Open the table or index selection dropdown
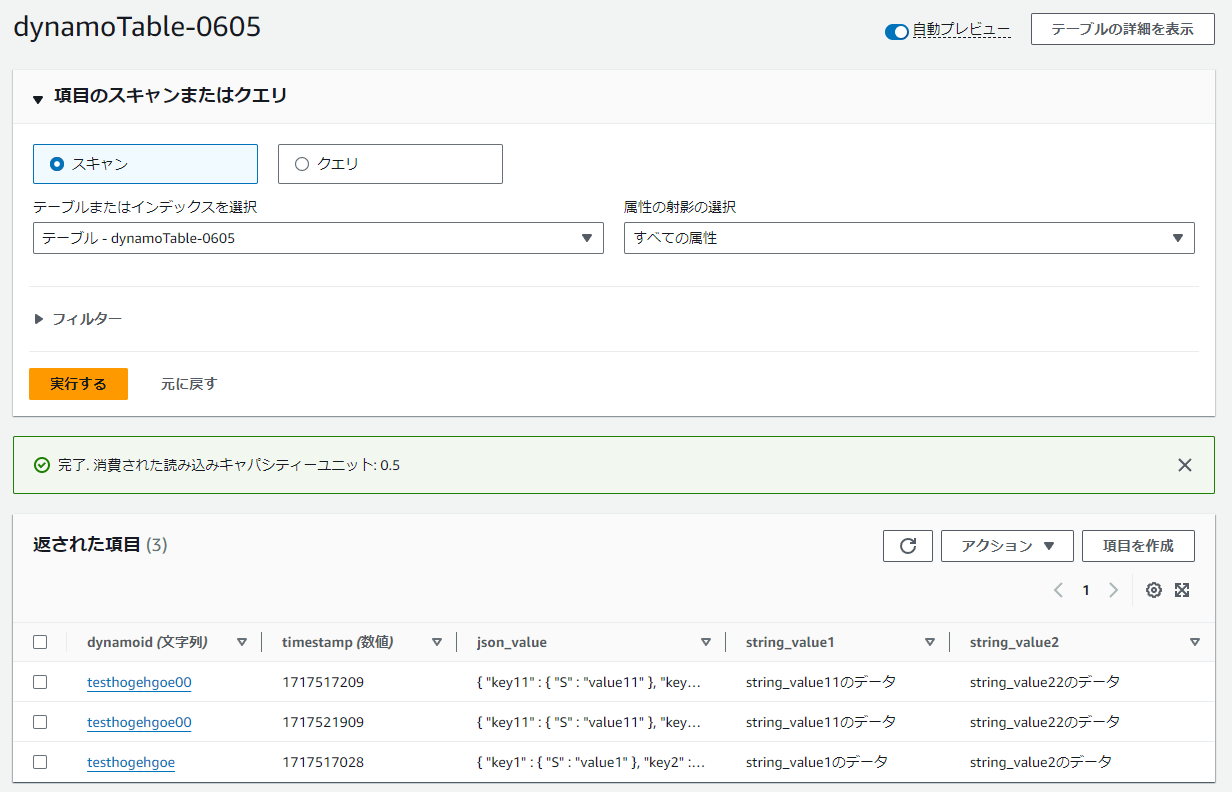 point(318,238)
